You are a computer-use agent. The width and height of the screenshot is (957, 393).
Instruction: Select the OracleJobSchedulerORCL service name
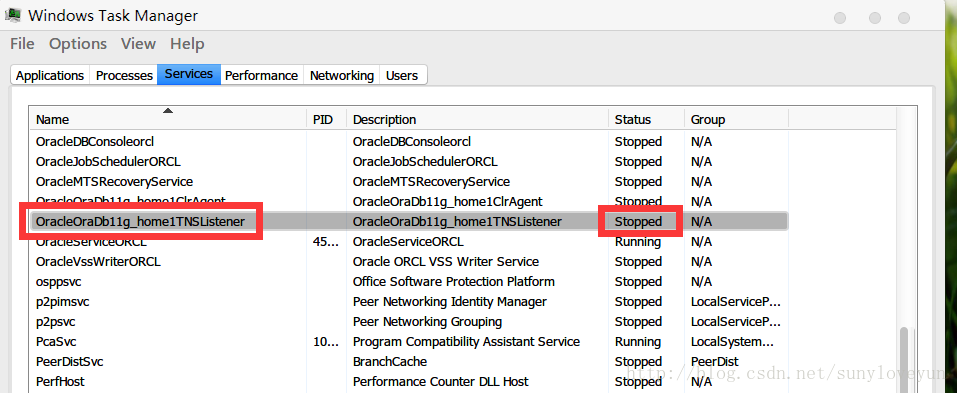point(108,162)
